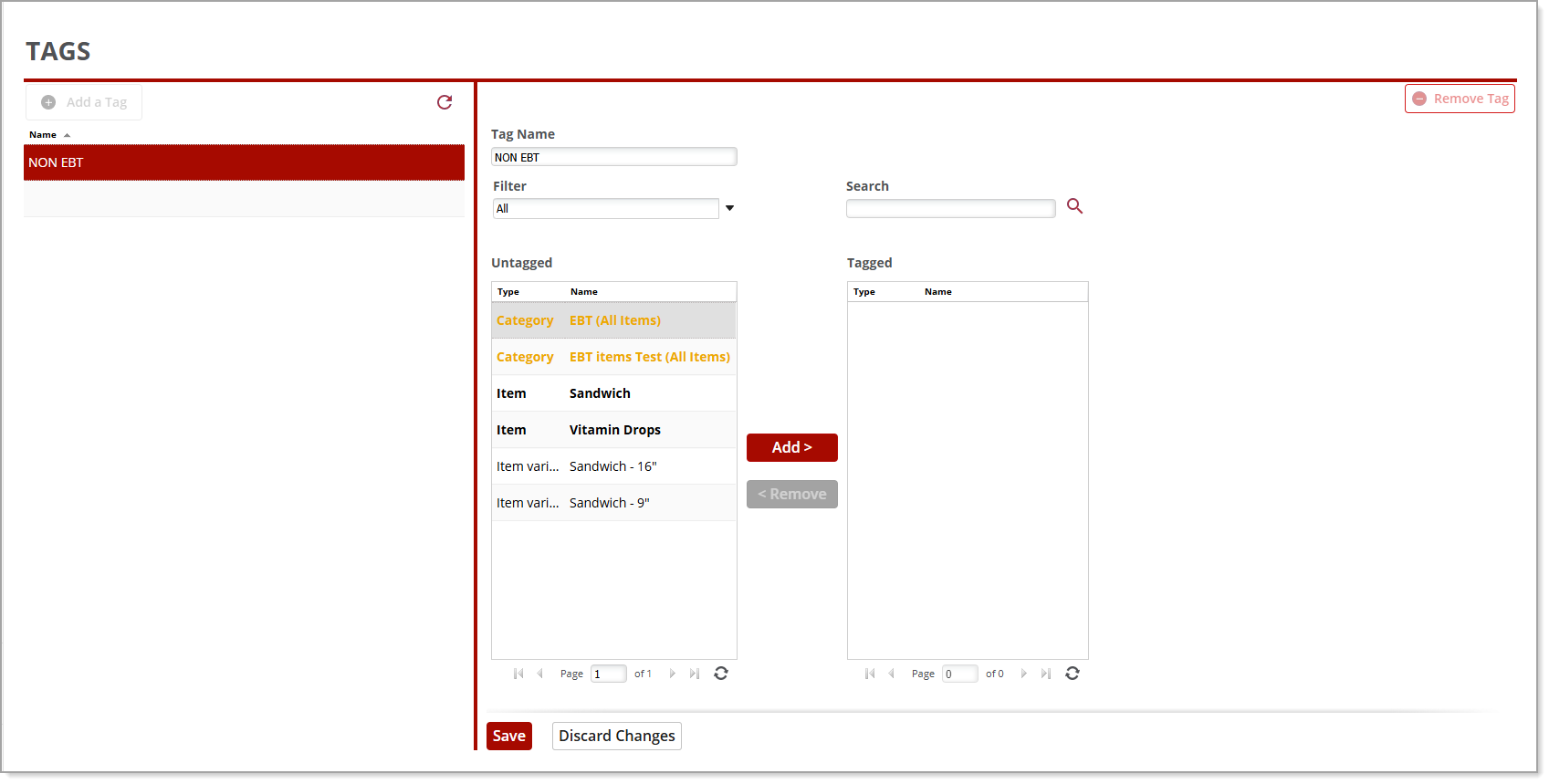Image resolution: width=1549 pixels, height=784 pixels.
Task: Go to last page of Untagged list
Action: coord(694,674)
